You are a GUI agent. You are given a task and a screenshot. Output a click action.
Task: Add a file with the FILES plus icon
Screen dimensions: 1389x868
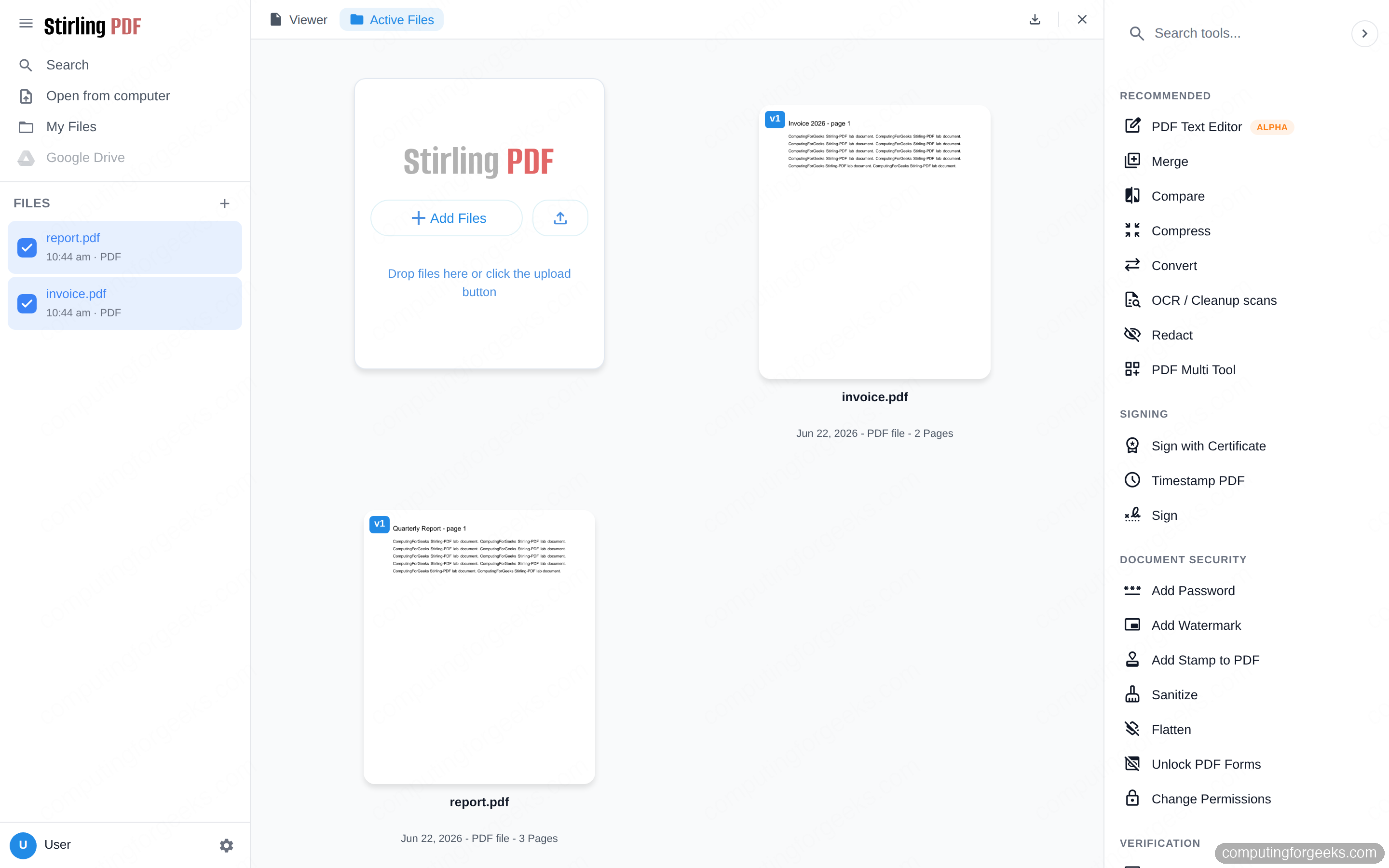tap(224, 204)
